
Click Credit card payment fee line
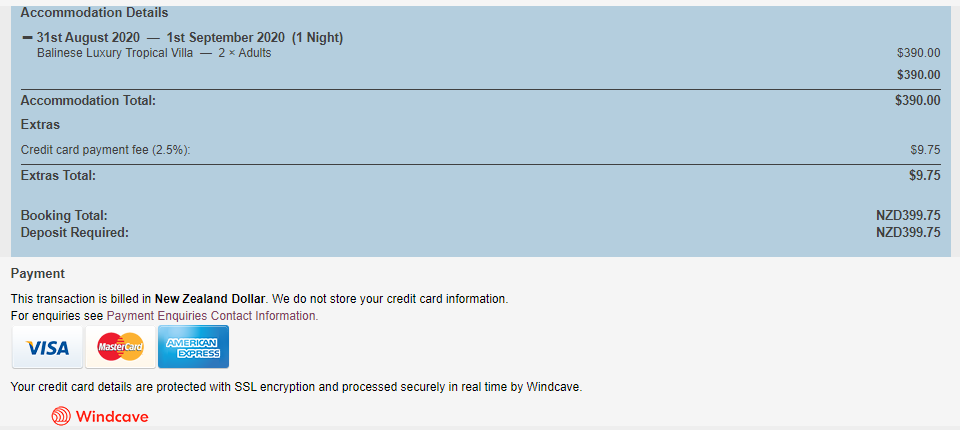click(105, 149)
